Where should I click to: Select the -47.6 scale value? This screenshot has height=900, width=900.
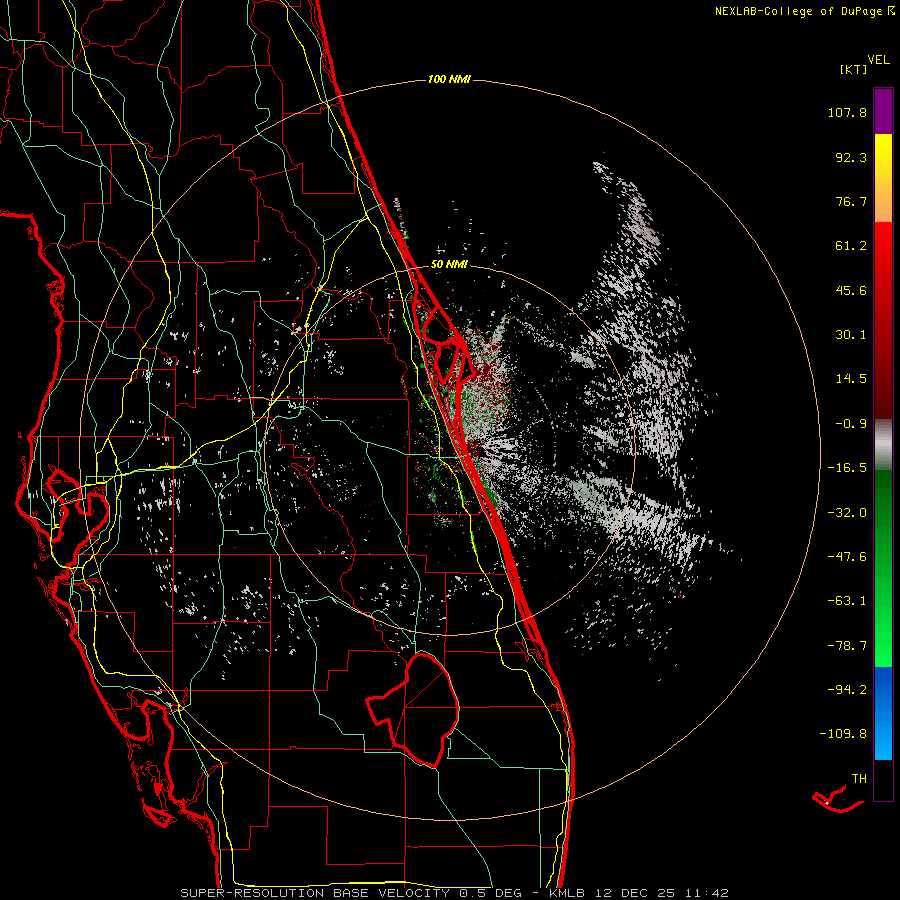pyautogui.click(x=847, y=557)
